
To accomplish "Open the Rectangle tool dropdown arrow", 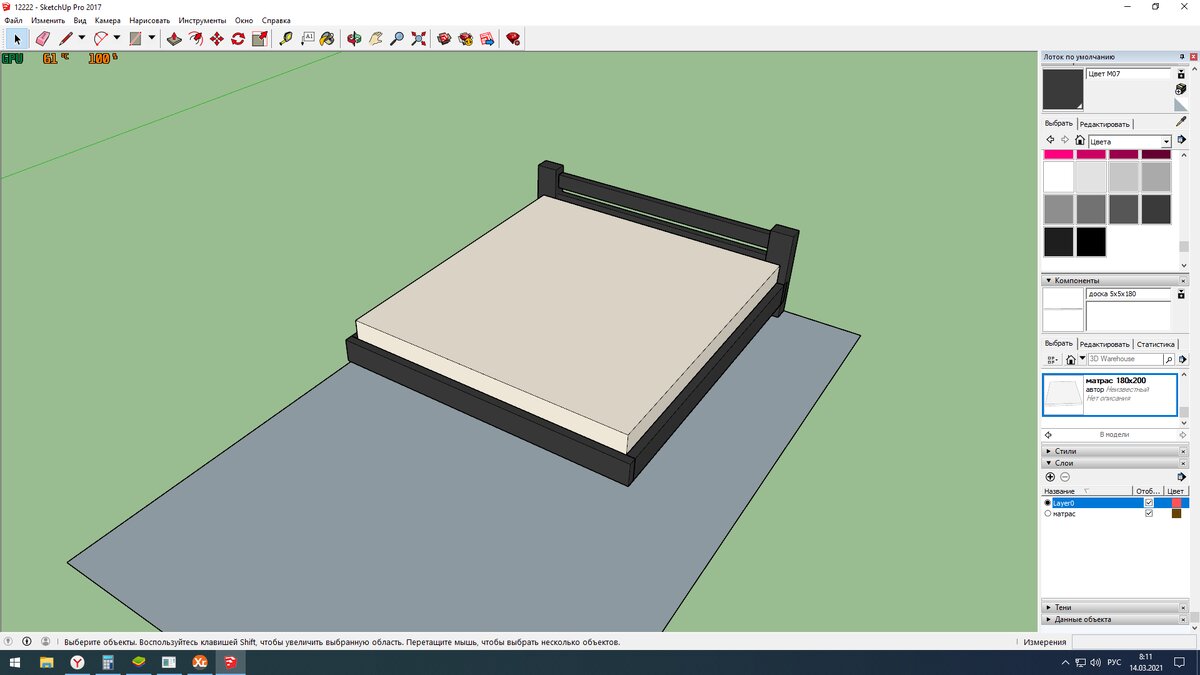I will tap(152, 39).
